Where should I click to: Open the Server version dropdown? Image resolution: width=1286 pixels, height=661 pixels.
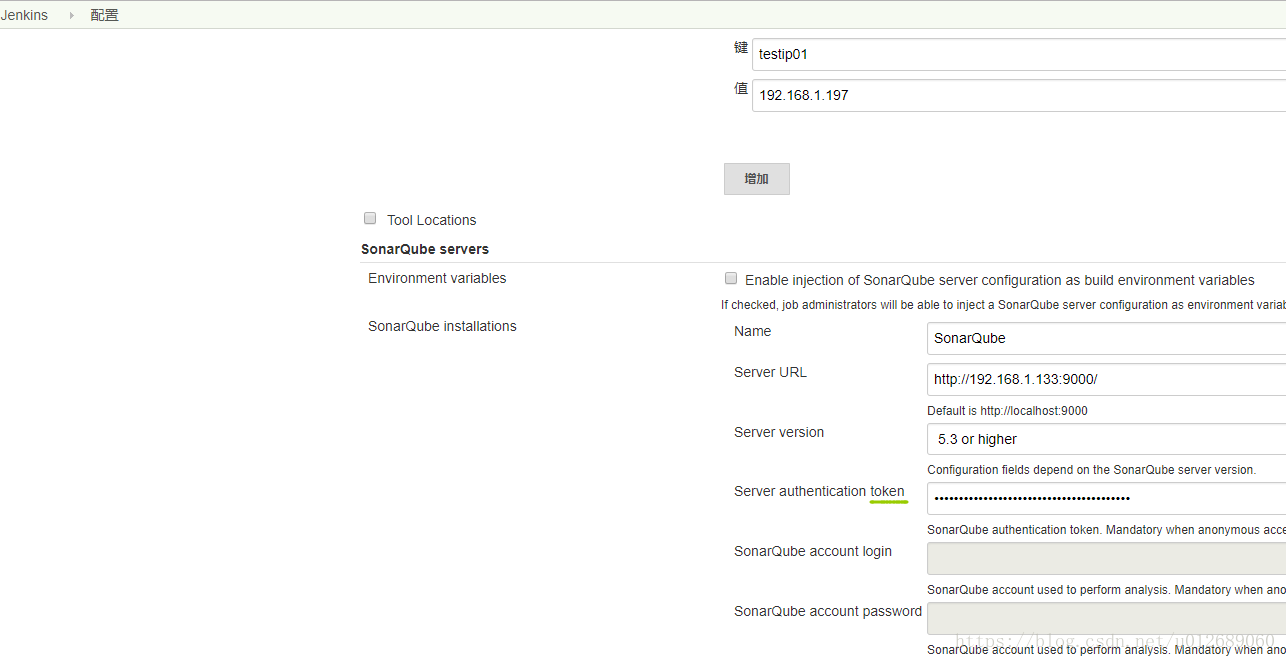[x=1106, y=439]
